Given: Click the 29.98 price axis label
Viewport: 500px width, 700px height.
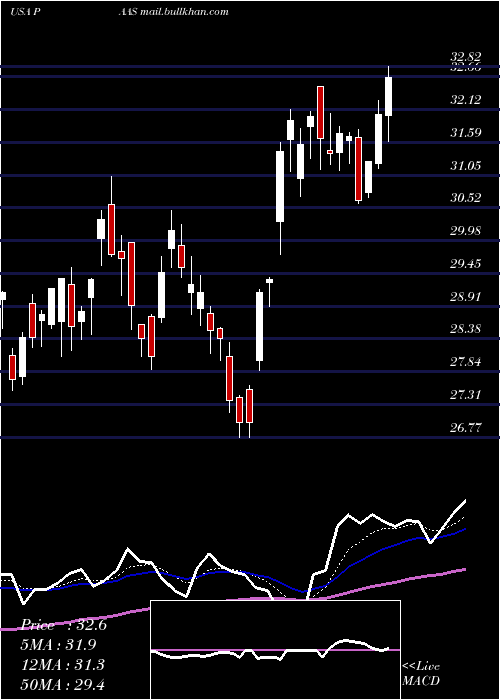Looking at the screenshot, I should tap(466, 231).
